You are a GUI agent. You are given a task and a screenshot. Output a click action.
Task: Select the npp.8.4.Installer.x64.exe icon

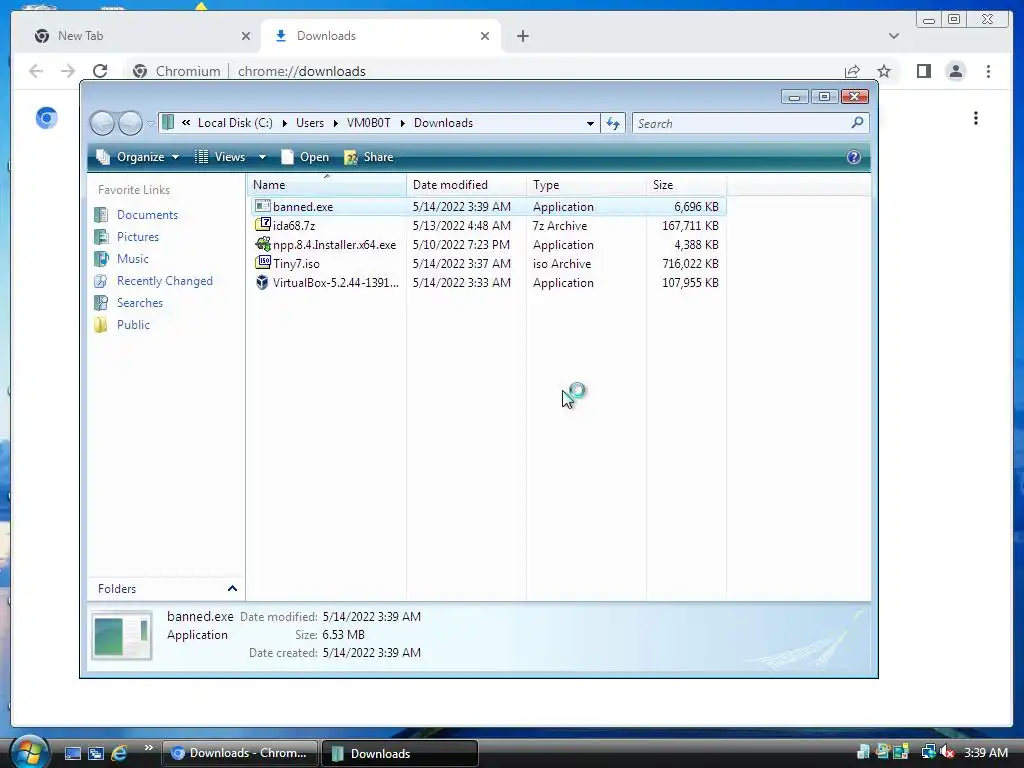tap(263, 244)
